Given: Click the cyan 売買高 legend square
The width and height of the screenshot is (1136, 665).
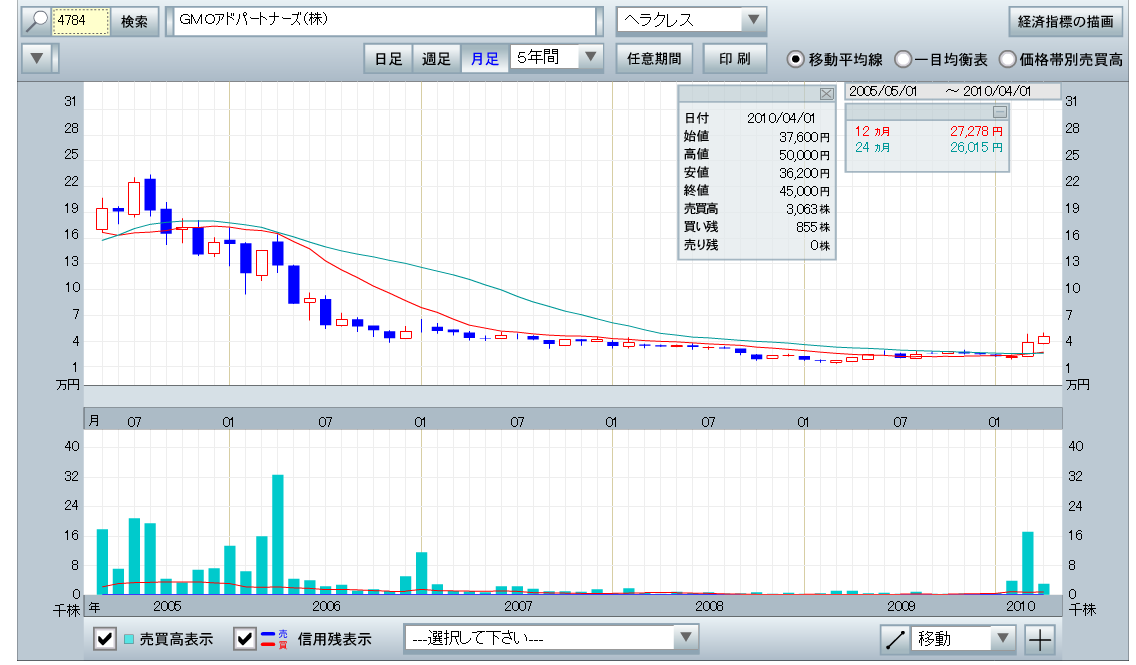Looking at the screenshot, I should coord(129,639).
